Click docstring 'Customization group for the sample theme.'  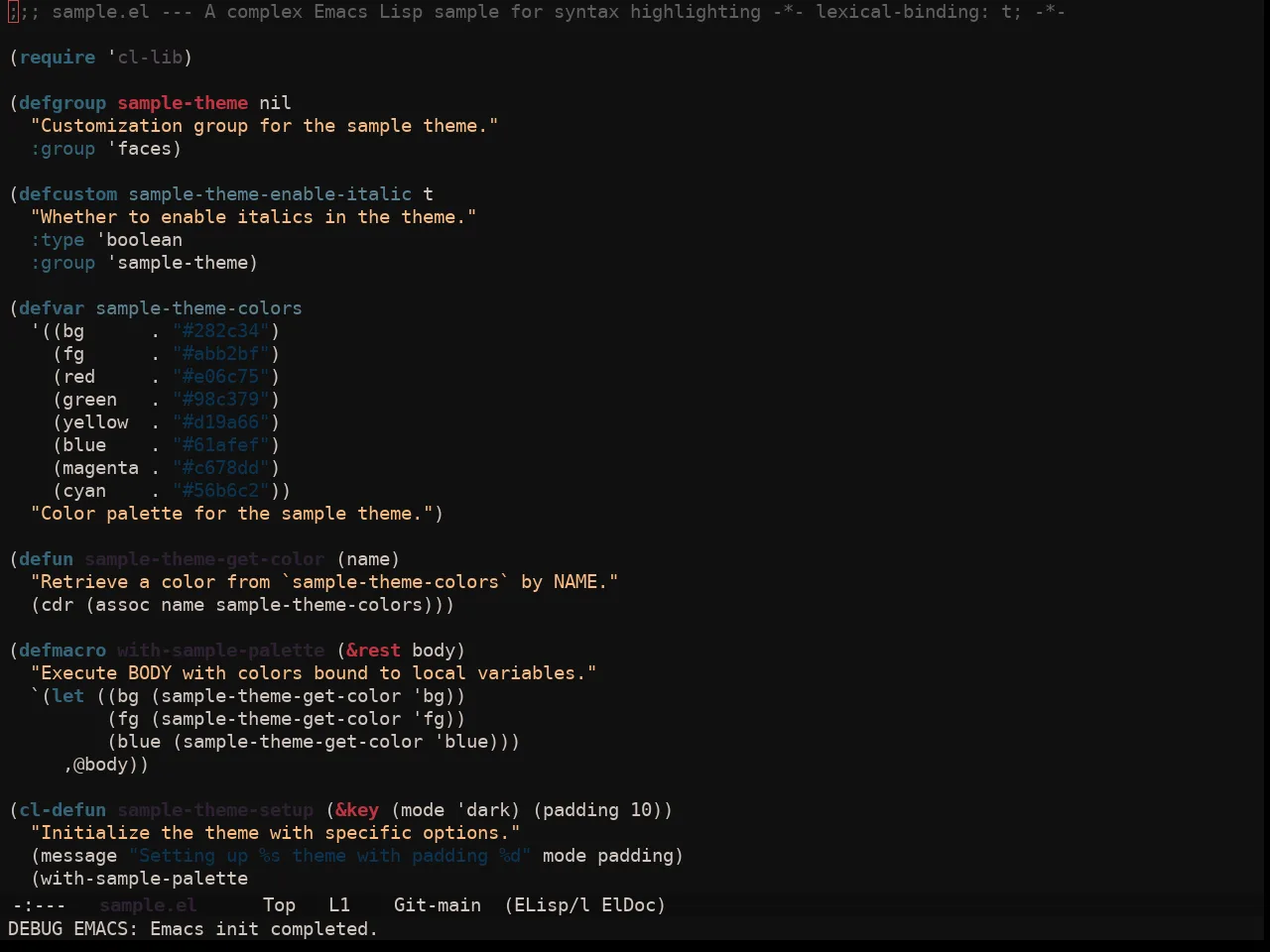coord(265,126)
